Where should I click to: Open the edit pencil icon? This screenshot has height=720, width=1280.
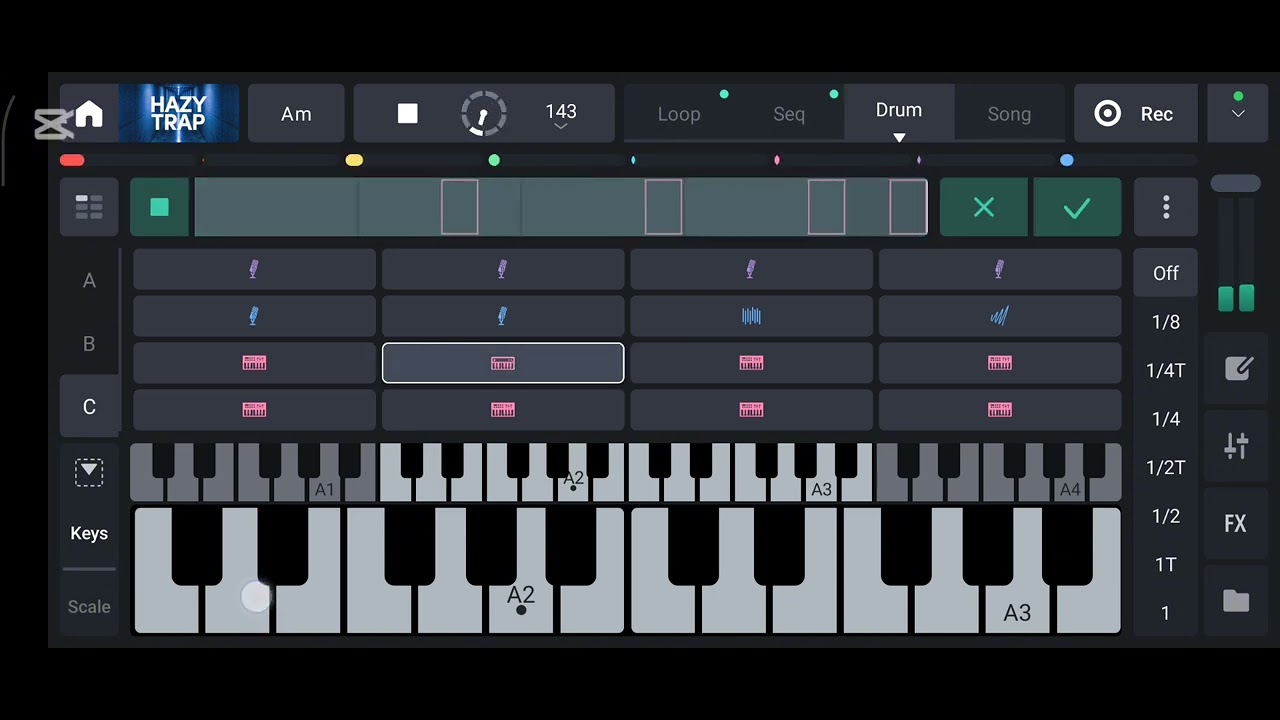[x=1237, y=368]
